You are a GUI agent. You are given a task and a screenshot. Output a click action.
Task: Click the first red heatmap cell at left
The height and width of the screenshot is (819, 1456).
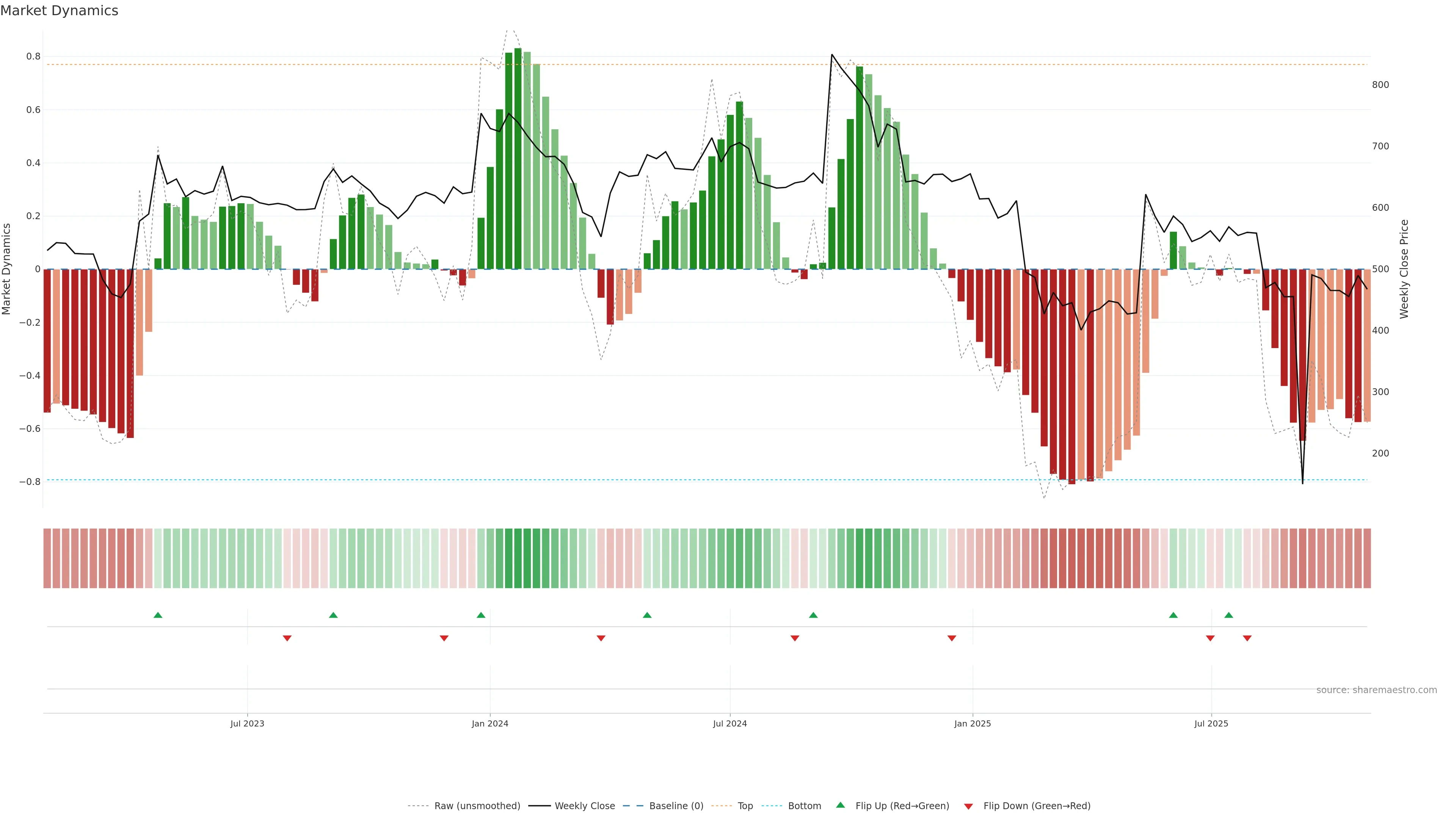coord(47,558)
